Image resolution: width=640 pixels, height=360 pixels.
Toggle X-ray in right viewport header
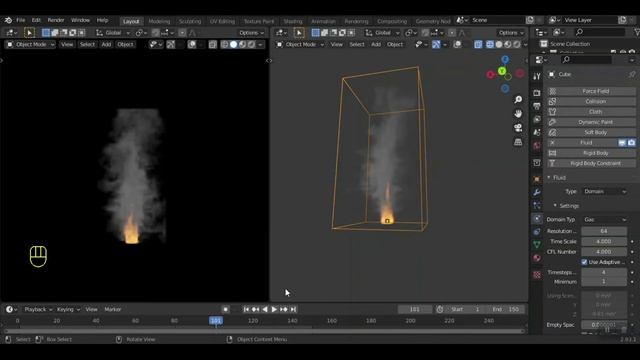(x=478, y=44)
